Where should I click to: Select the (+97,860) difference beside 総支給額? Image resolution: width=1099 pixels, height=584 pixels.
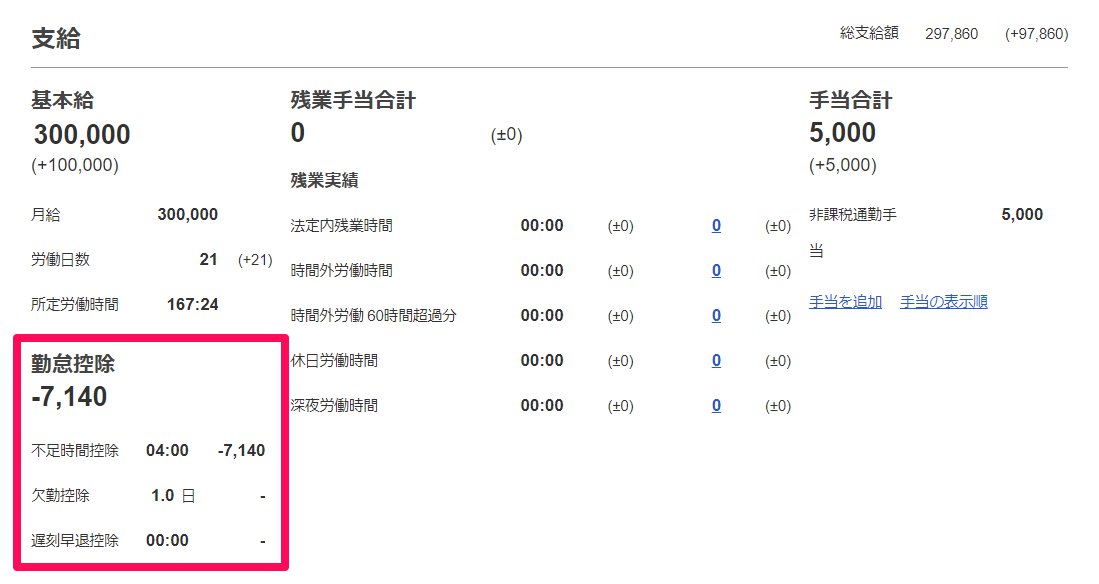[1036, 34]
